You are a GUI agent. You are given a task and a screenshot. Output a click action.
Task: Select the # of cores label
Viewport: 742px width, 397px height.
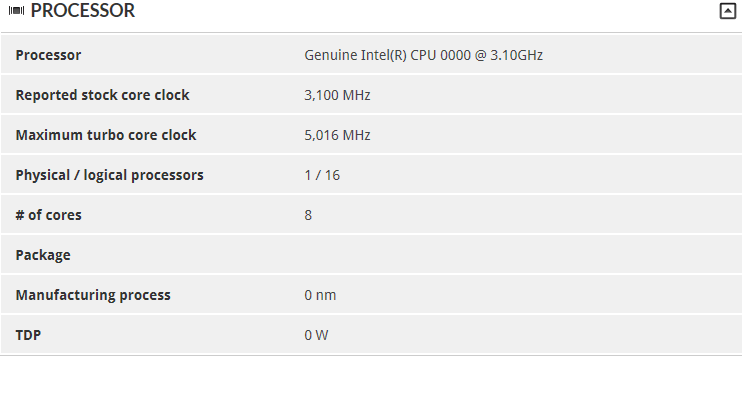click(x=48, y=215)
